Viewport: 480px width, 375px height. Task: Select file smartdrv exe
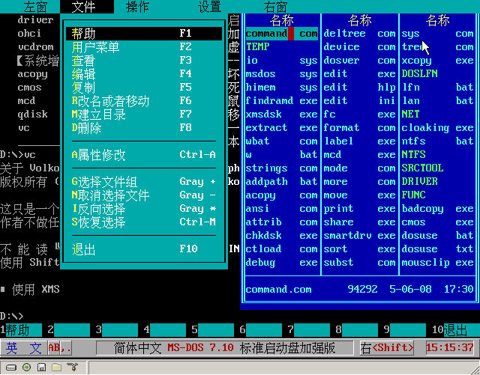coord(360,236)
